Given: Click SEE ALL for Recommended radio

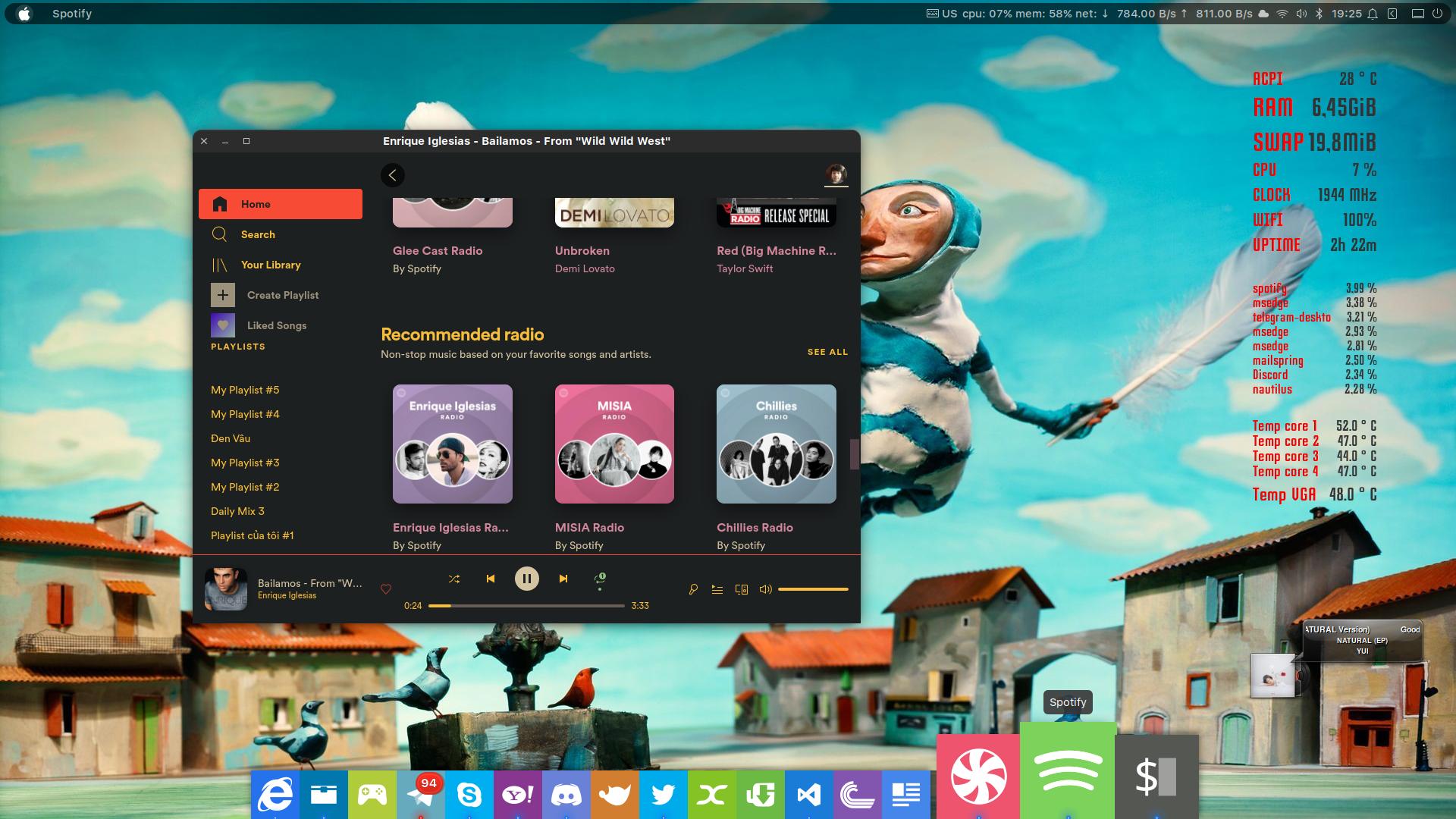Looking at the screenshot, I should tap(827, 352).
